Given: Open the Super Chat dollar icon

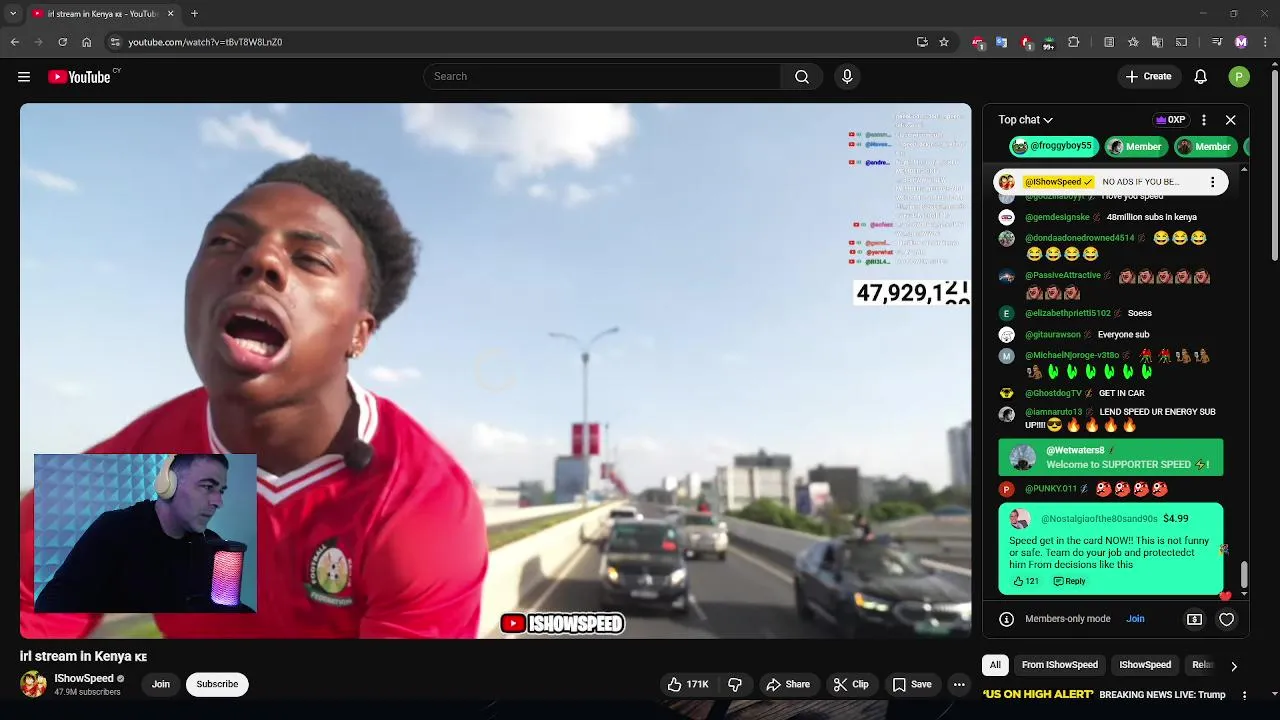Looking at the screenshot, I should pyautogui.click(x=1194, y=619).
